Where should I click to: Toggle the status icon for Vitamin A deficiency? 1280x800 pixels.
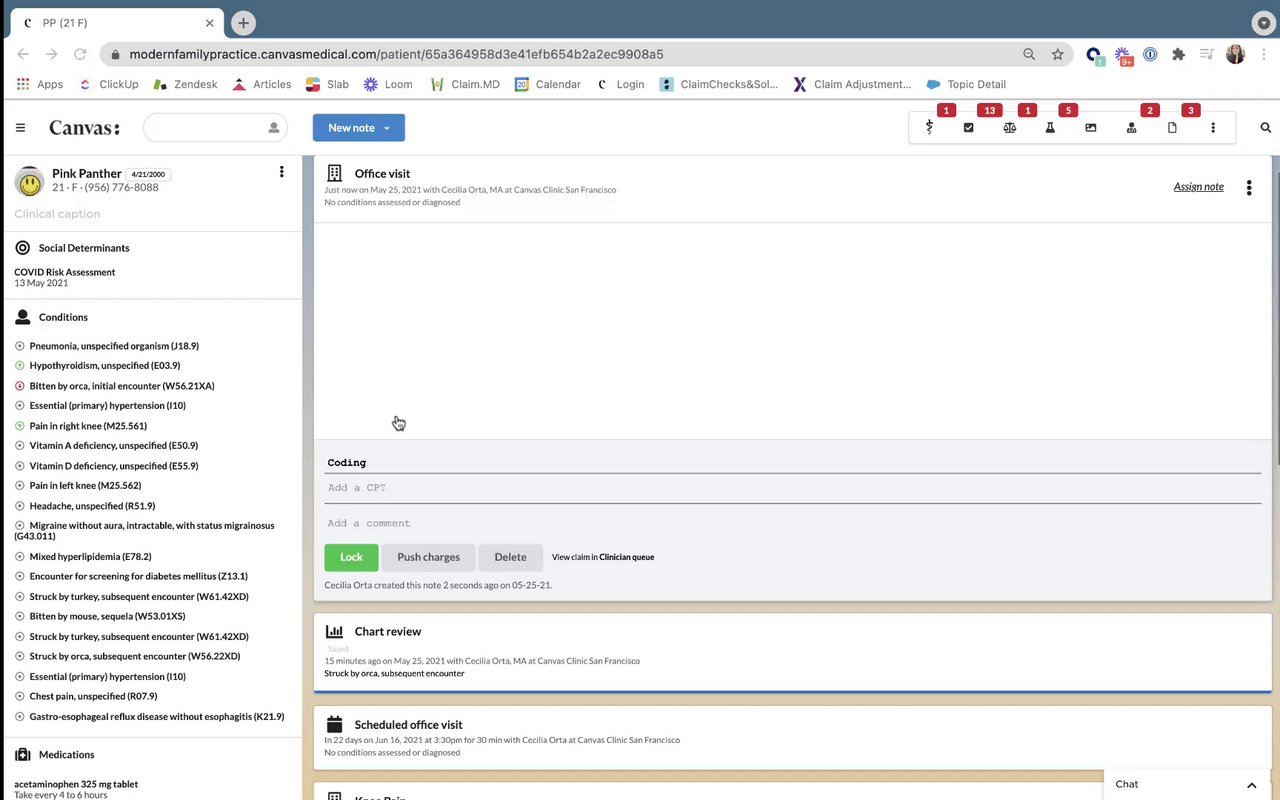pos(20,446)
